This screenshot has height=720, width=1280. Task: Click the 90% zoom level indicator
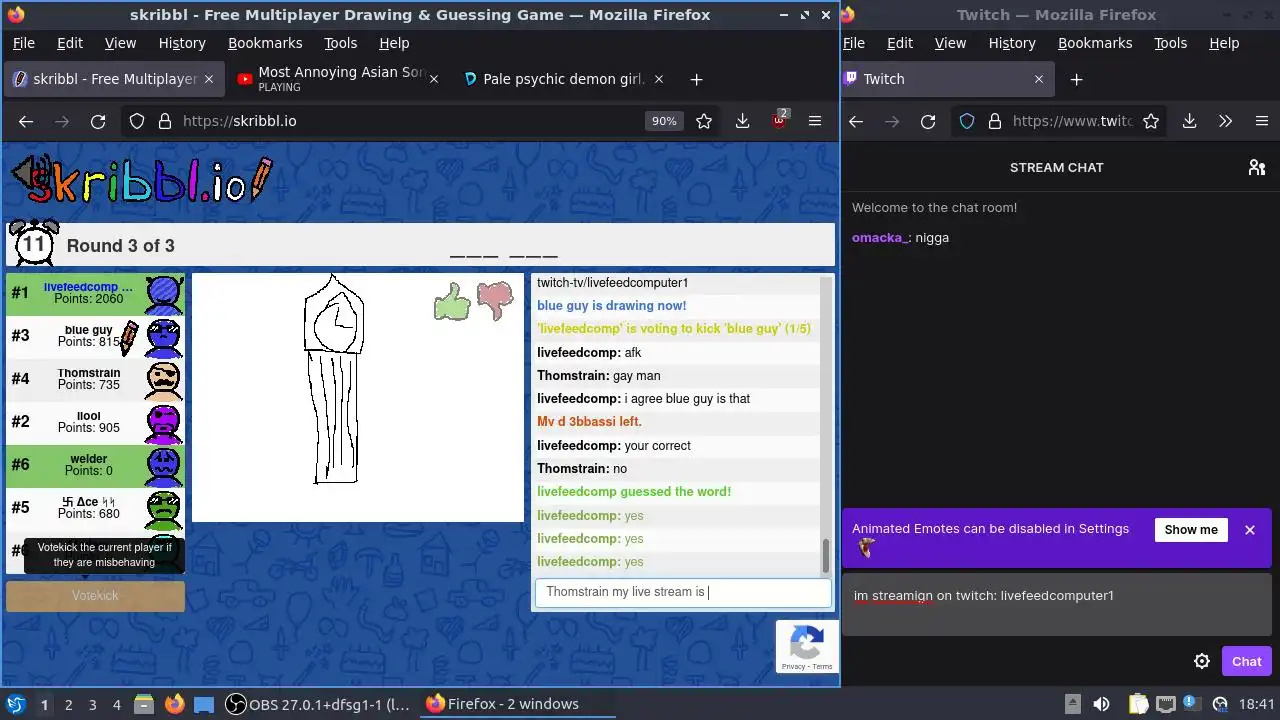pos(664,121)
